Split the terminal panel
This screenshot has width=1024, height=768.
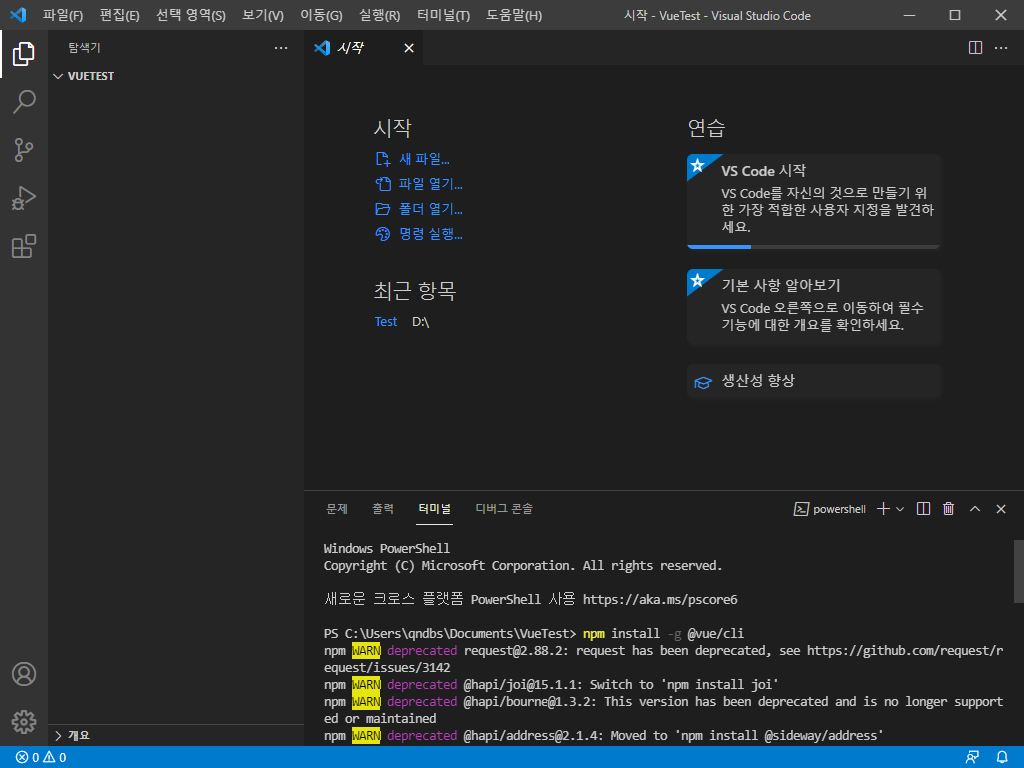click(x=923, y=509)
